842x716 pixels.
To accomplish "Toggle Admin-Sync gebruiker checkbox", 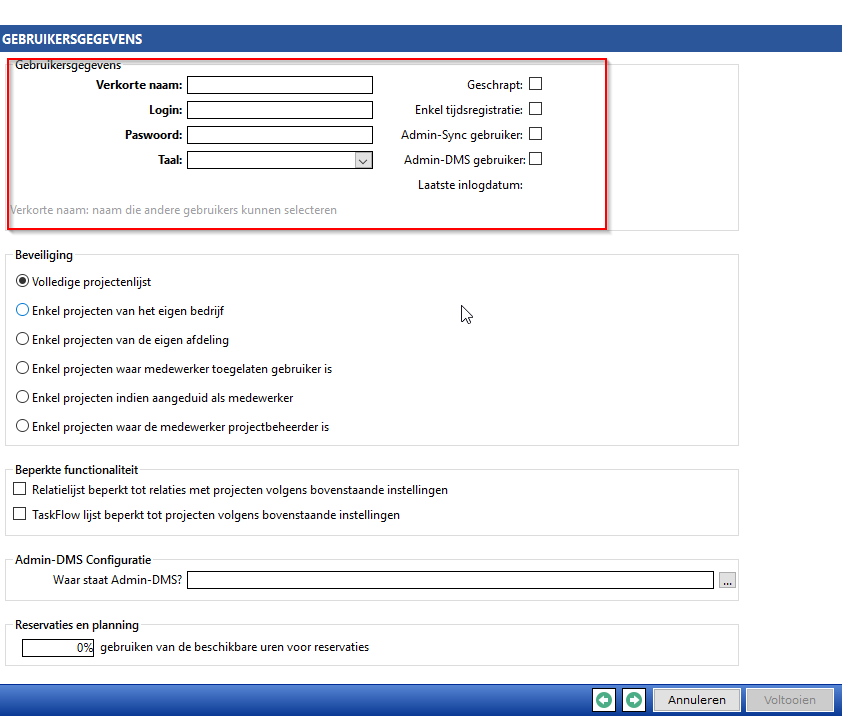I will coord(536,134).
